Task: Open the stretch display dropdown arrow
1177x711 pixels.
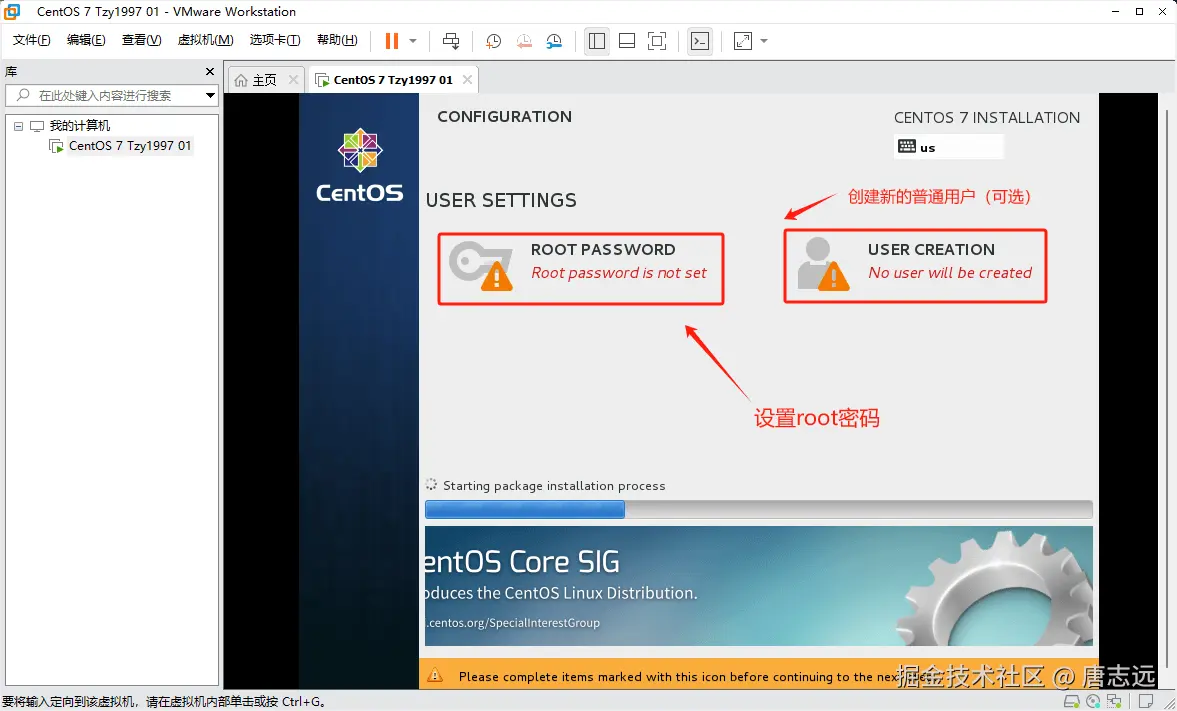Action: [764, 41]
